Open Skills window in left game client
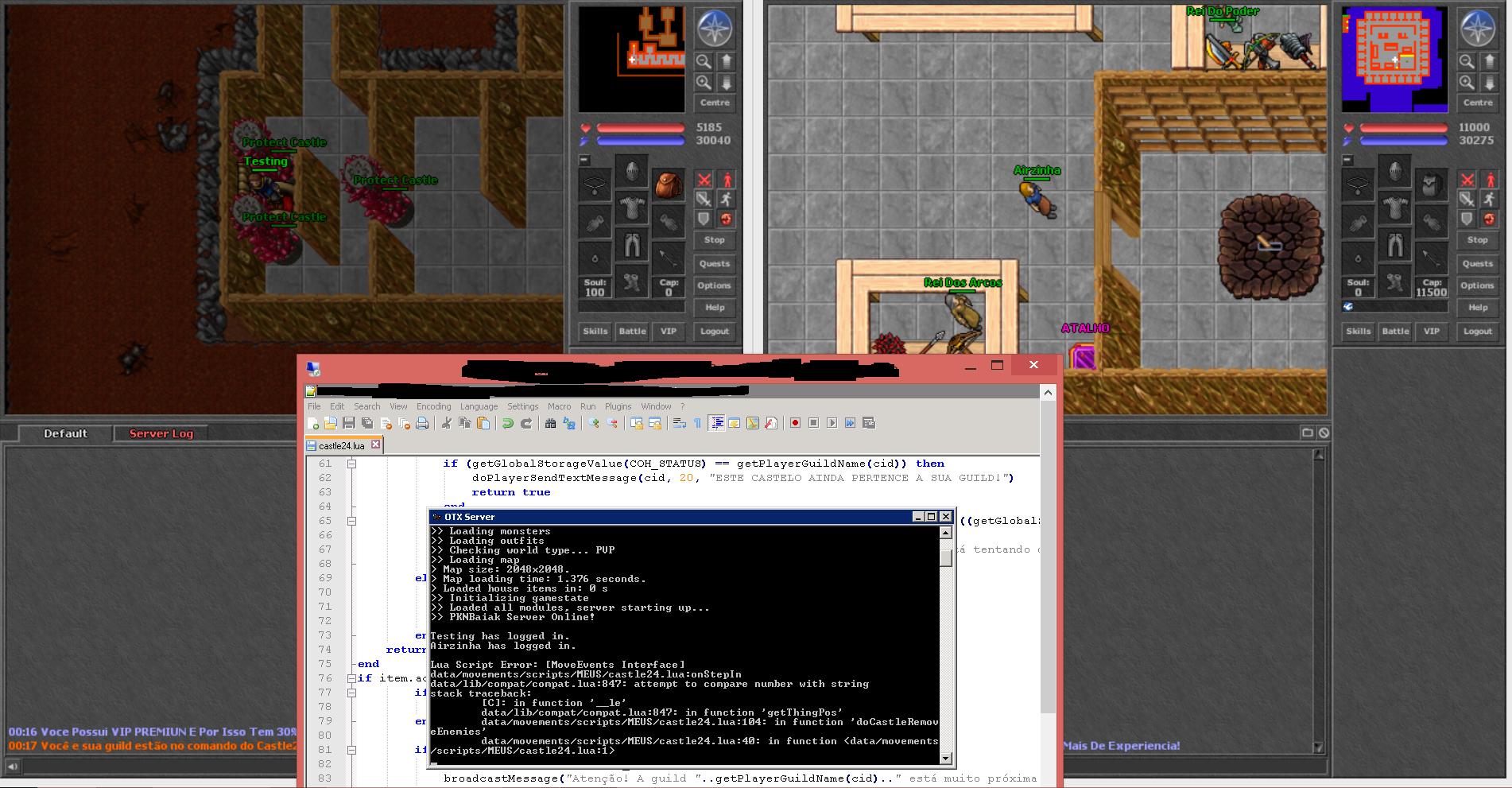1512x788 pixels. click(595, 331)
